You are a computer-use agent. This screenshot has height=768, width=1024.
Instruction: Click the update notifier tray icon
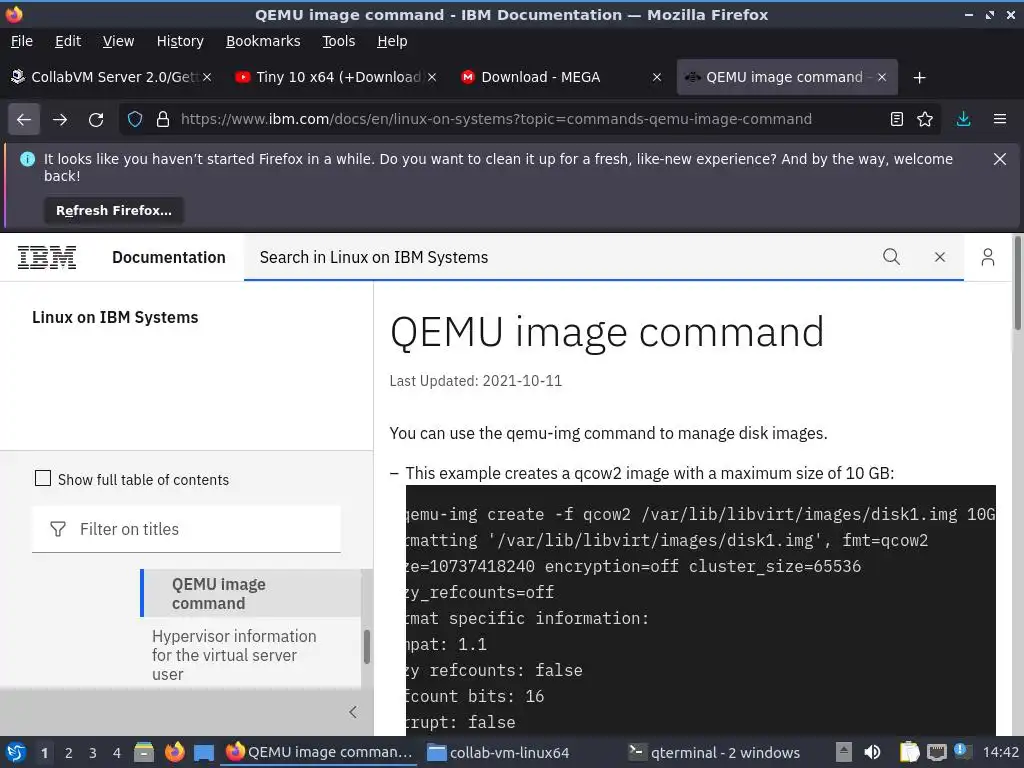(961, 751)
